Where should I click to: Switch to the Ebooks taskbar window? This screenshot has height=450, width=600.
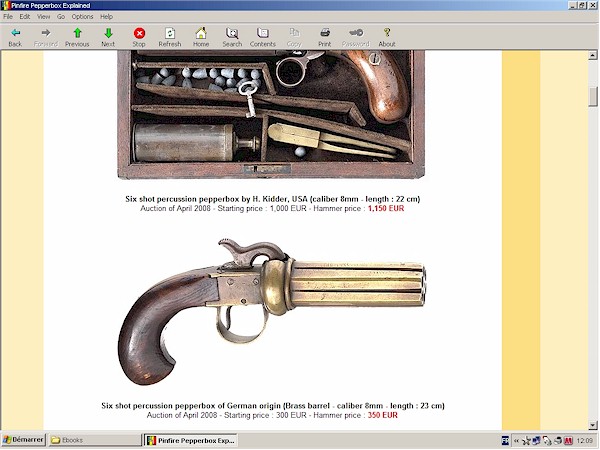[x=95, y=440]
